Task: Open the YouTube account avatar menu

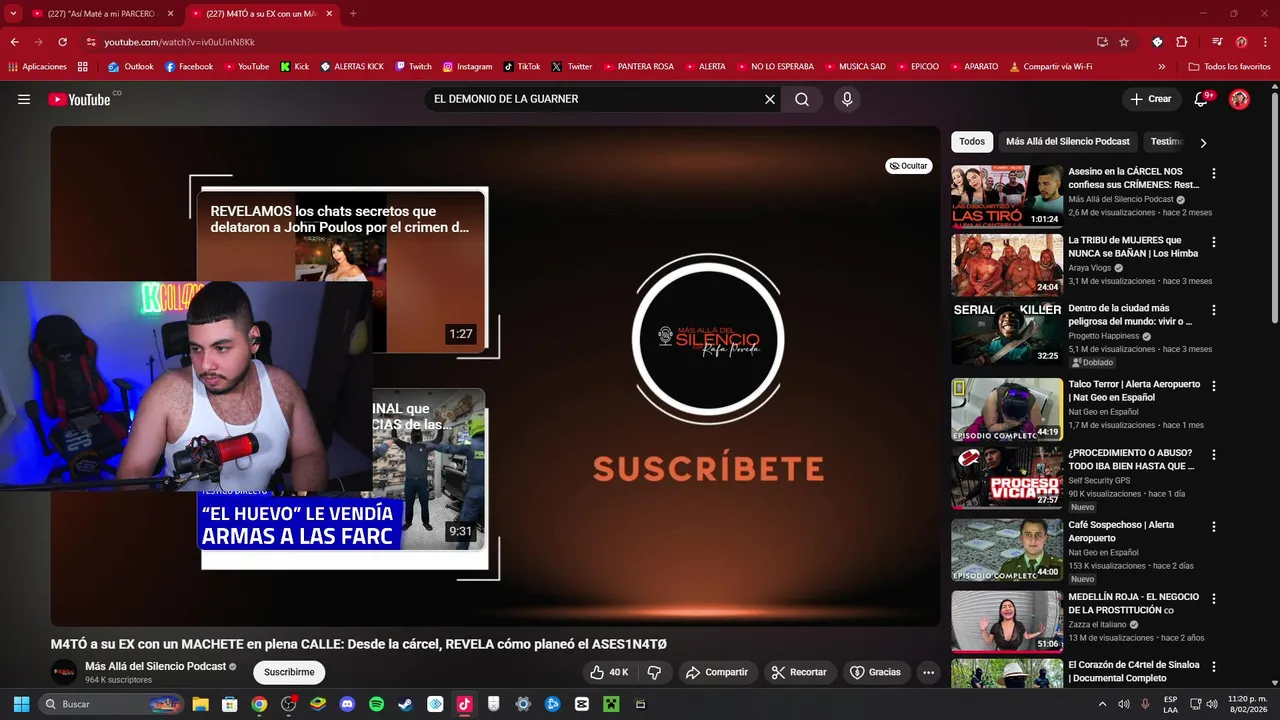Action: (1239, 99)
